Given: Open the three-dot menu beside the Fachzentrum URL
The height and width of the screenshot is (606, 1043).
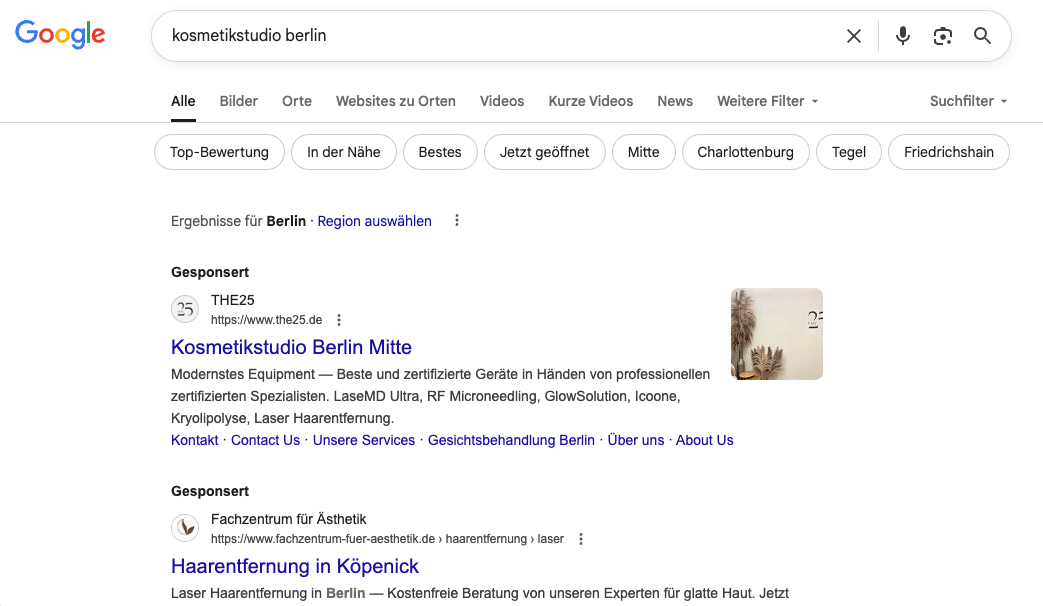Looking at the screenshot, I should click(581, 539).
